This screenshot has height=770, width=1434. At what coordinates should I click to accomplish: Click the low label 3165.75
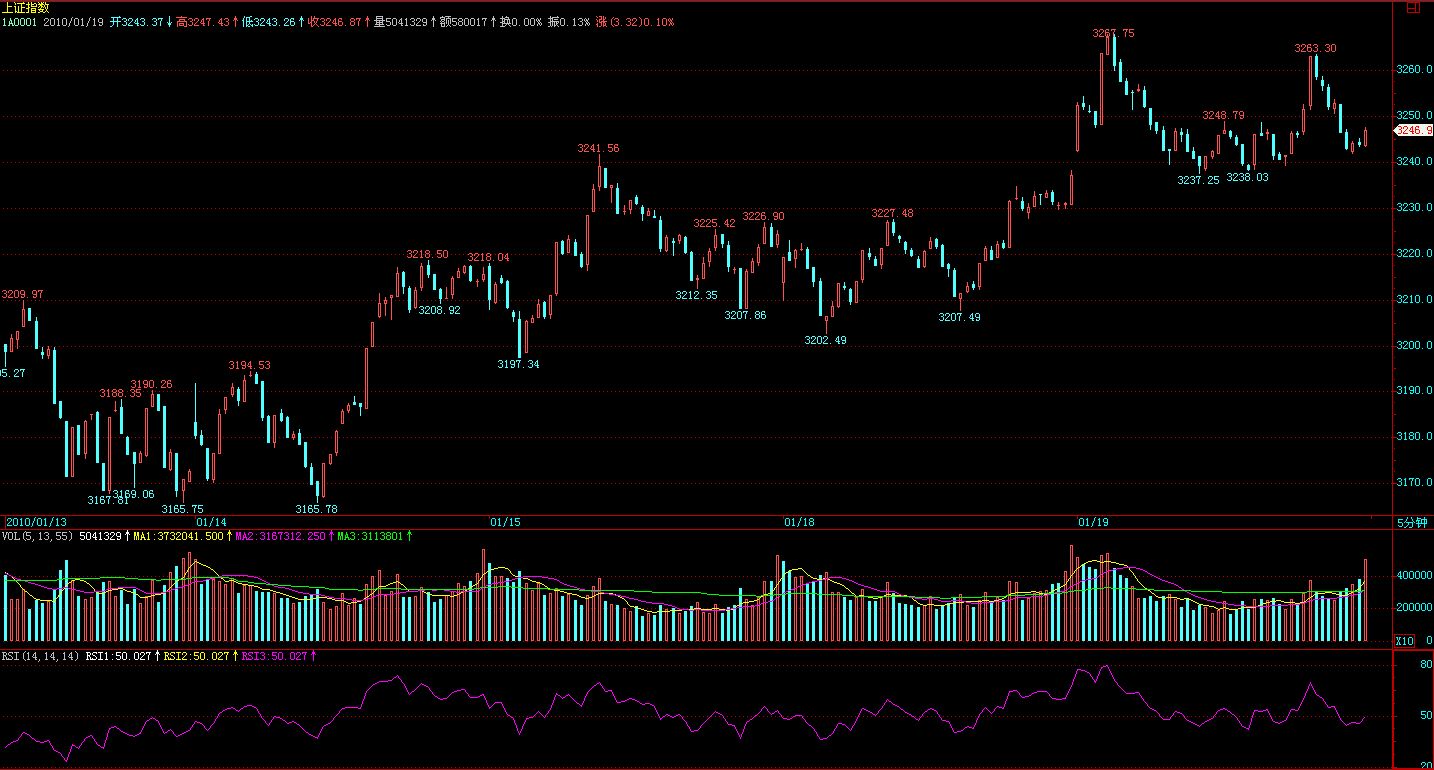pos(182,509)
